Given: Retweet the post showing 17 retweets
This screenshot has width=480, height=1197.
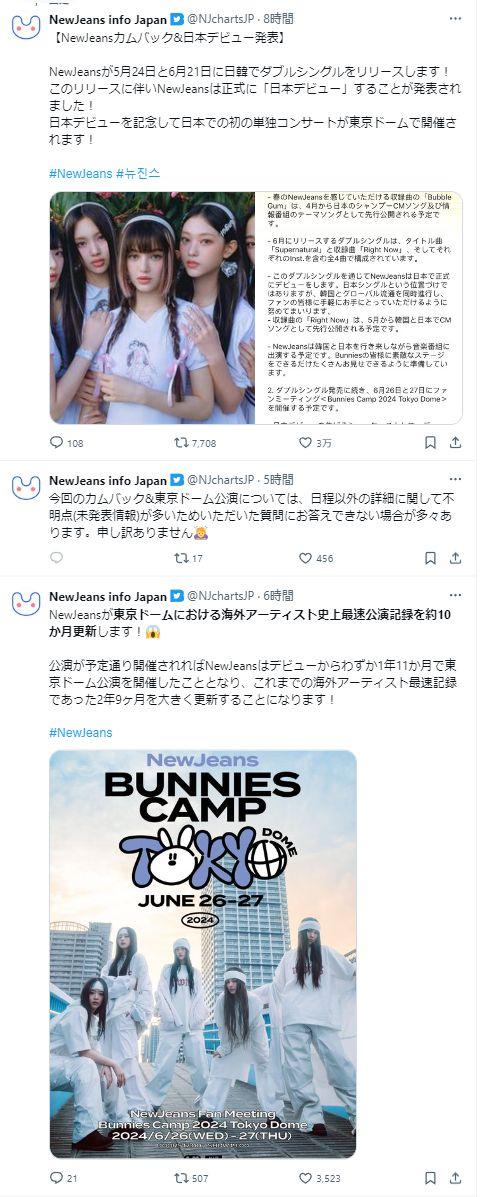Looking at the screenshot, I should (x=182, y=558).
